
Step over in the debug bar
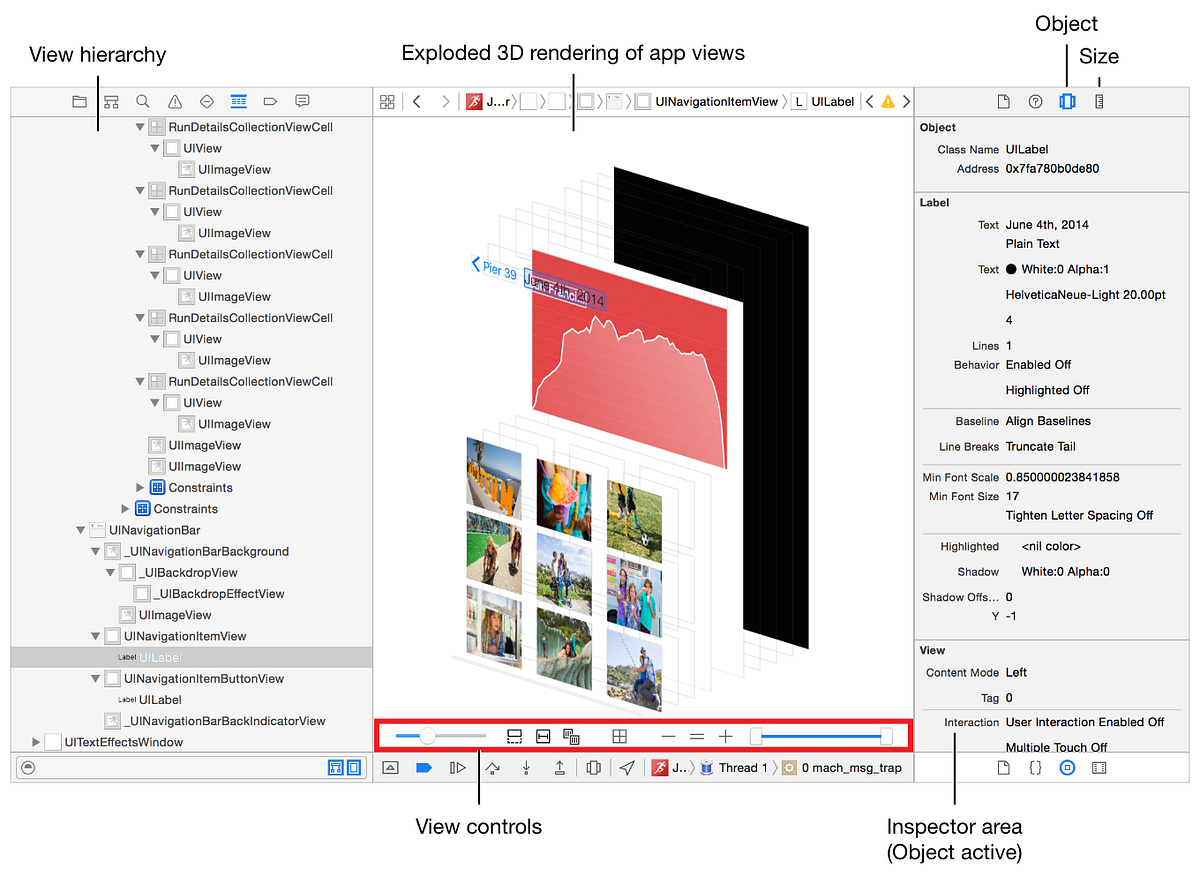(x=493, y=767)
